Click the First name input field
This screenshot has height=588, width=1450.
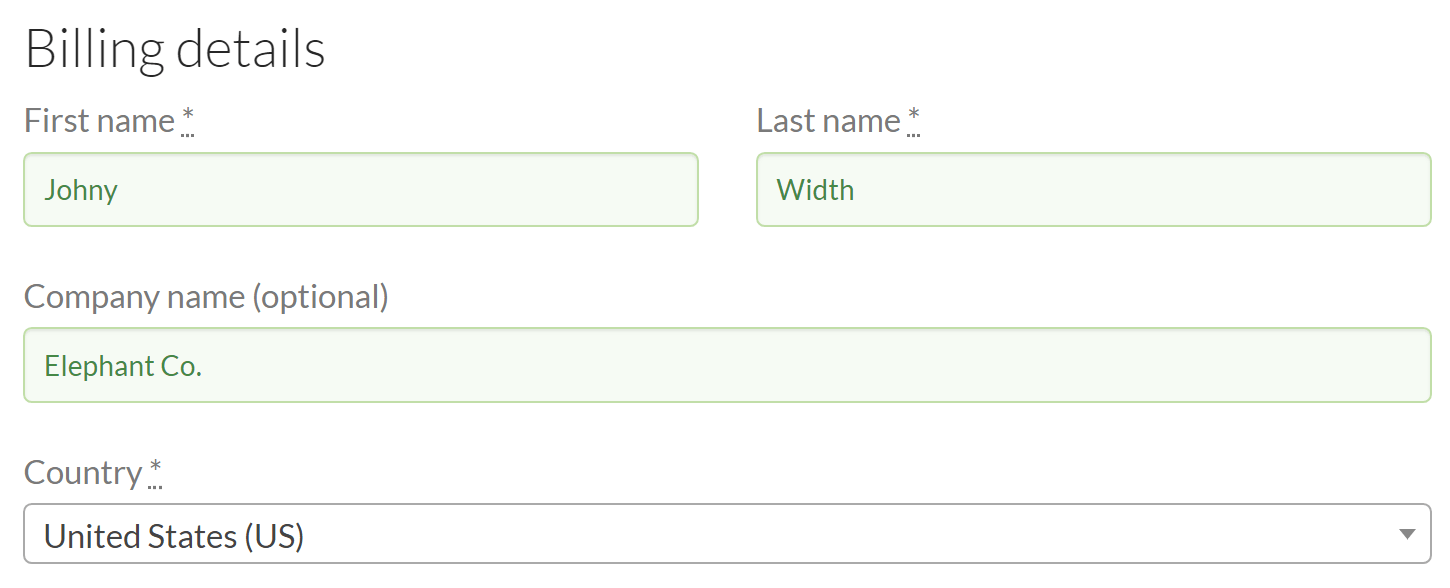point(360,189)
